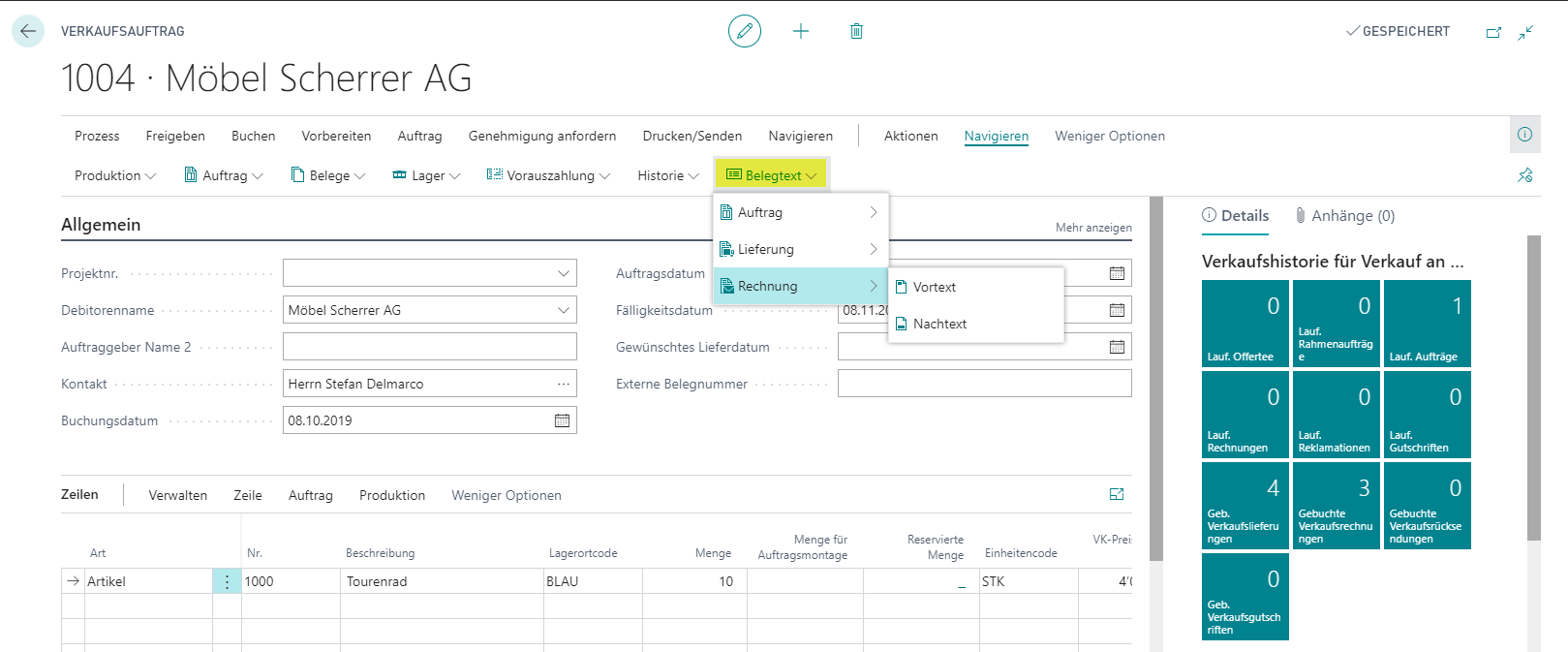The image size is (1568, 652).
Task: Open the Buchen menu
Action: tap(253, 136)
